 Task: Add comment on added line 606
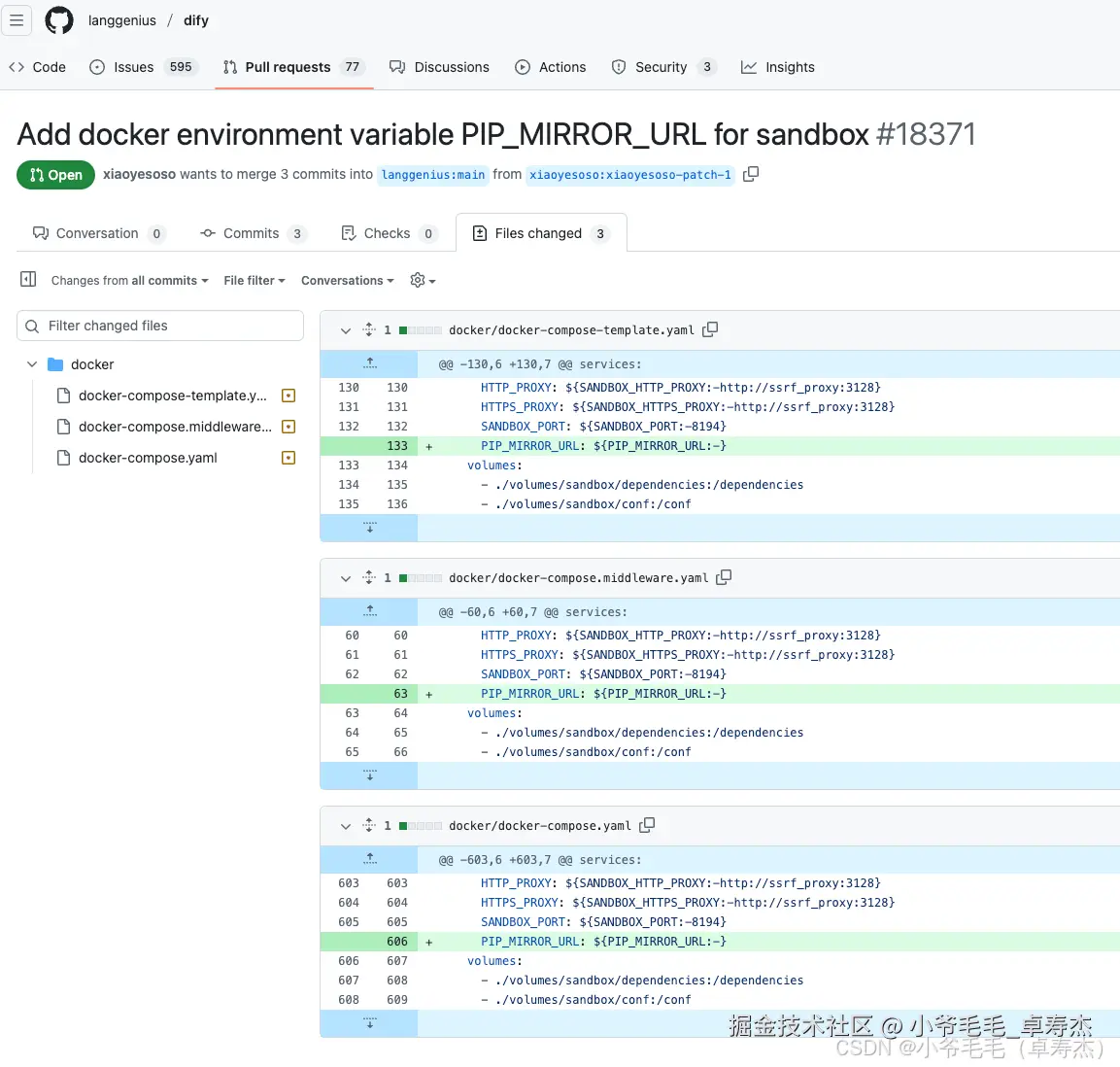coord(429,942)
